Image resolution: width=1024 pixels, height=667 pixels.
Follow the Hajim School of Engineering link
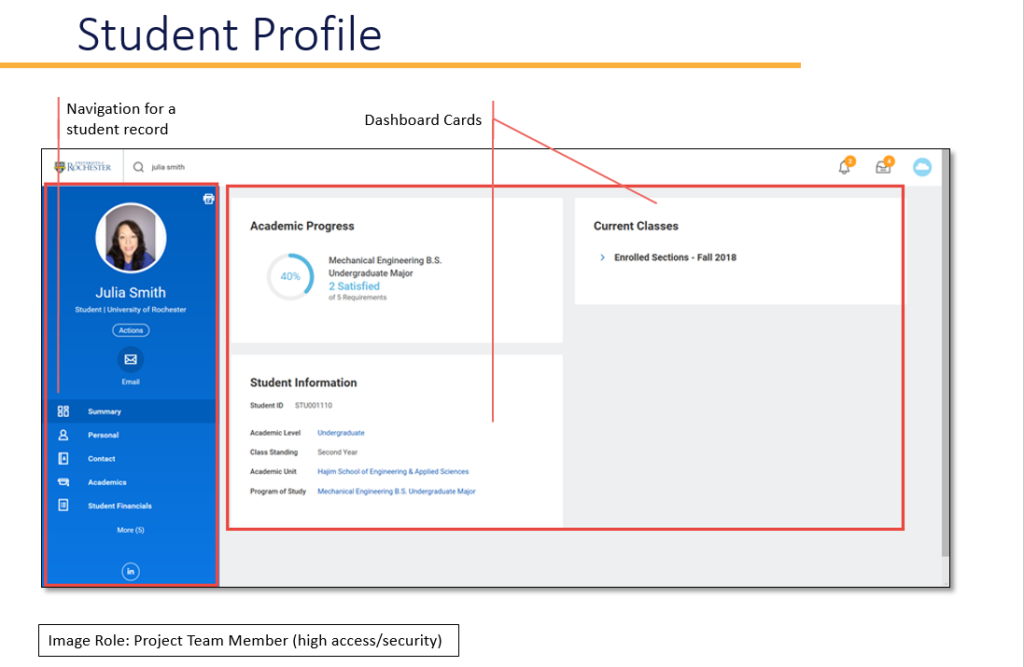392,472
